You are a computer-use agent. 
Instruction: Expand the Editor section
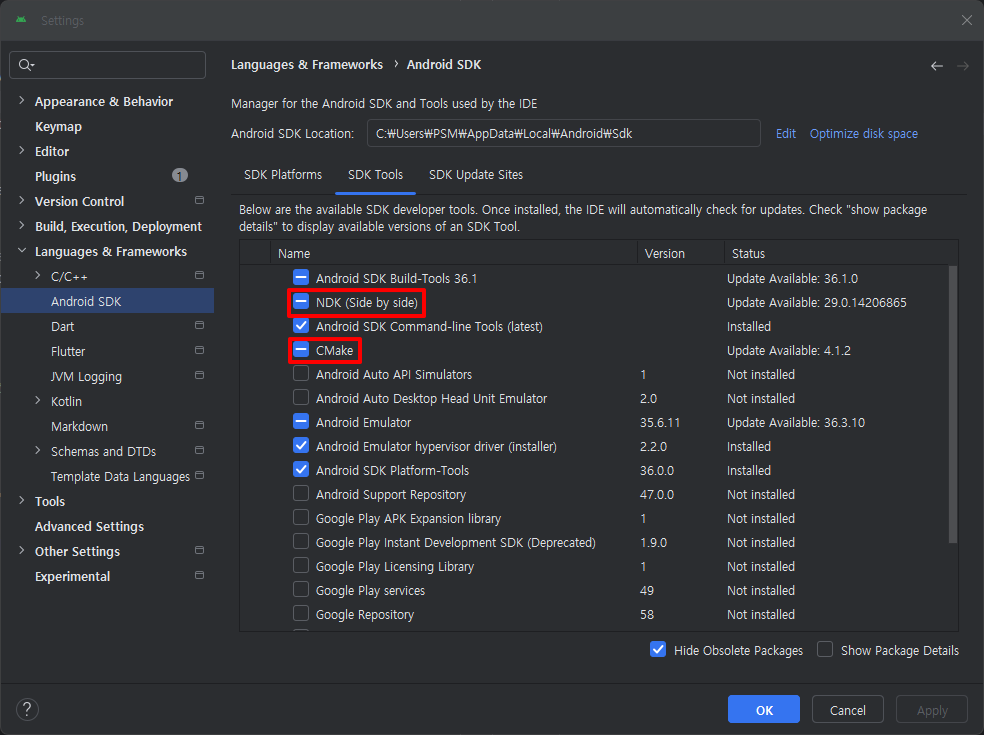coord(22,151)
